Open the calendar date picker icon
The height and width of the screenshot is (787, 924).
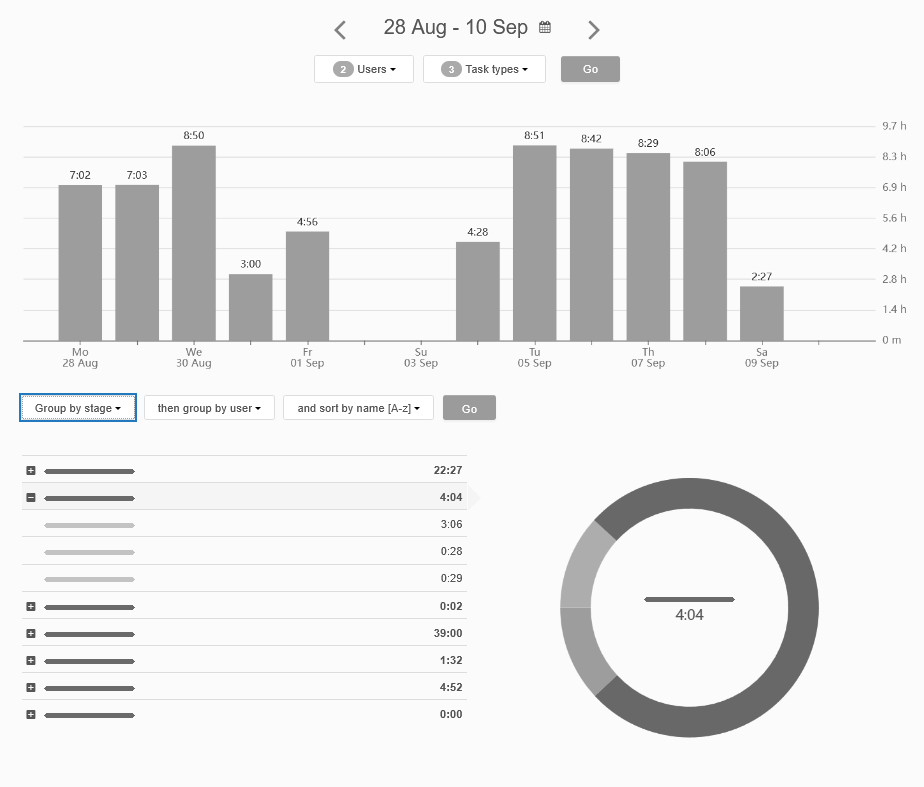[x=544, y=27]
